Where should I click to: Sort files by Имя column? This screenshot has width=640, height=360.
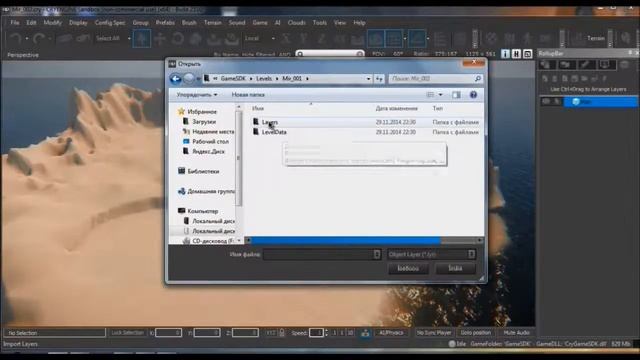(x=258, y=109)
